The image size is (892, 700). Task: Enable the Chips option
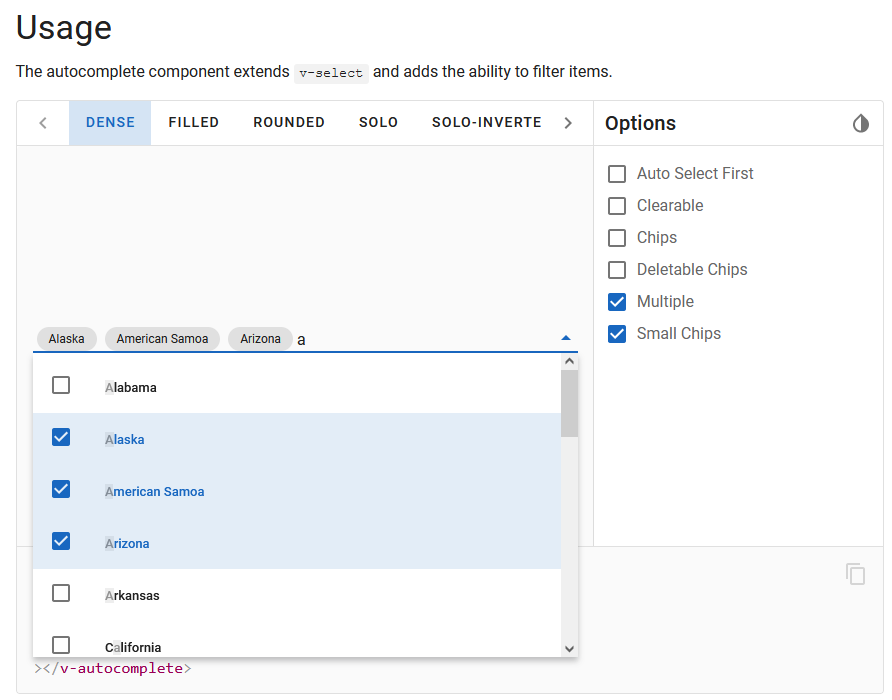617,237
